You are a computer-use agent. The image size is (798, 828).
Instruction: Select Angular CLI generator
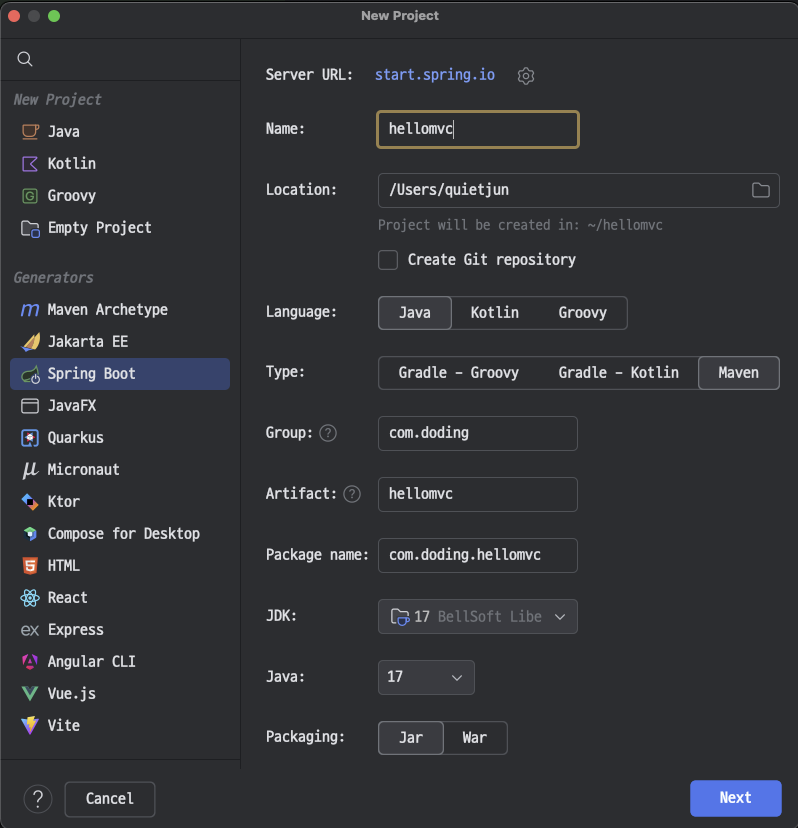pos(120,662)
